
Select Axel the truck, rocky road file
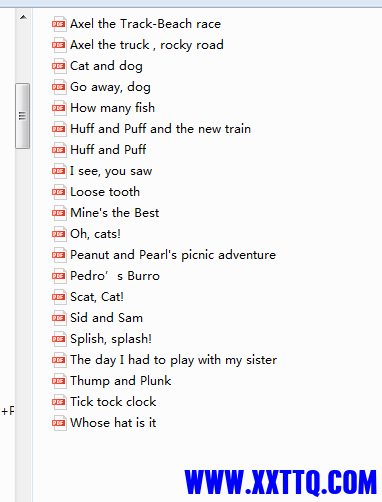(147, 45)
